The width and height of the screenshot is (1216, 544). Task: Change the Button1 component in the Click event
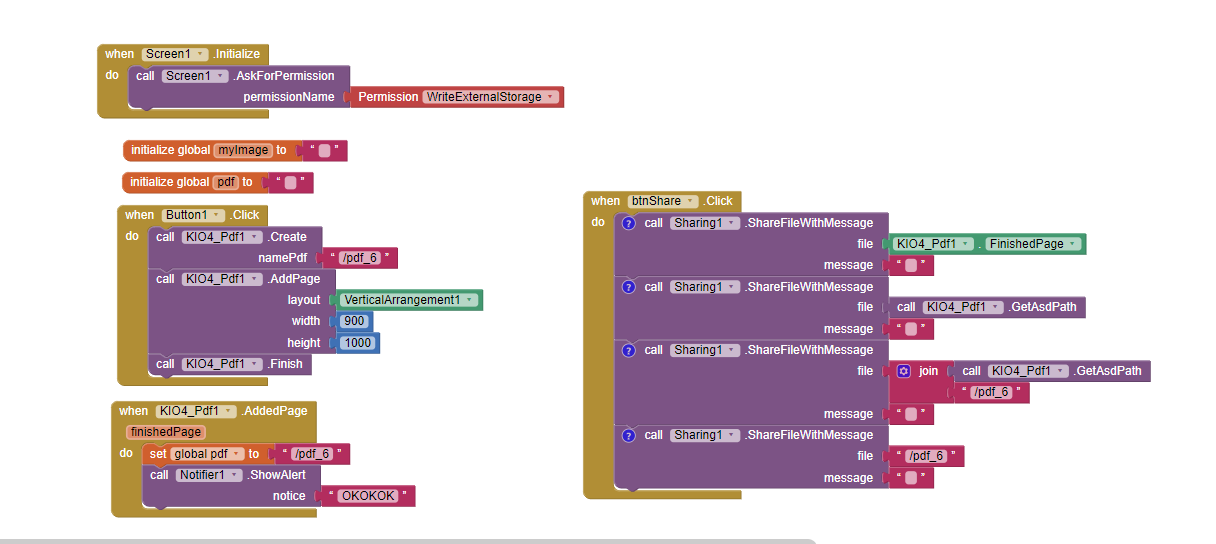tap(215, 215)
